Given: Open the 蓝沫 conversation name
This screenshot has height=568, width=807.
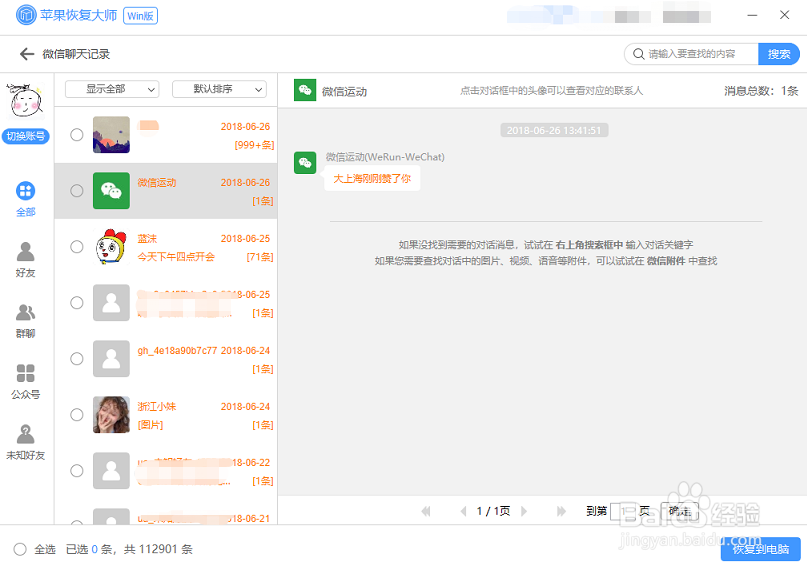Looking at the screenshot, I should click(x=147, y=239).
